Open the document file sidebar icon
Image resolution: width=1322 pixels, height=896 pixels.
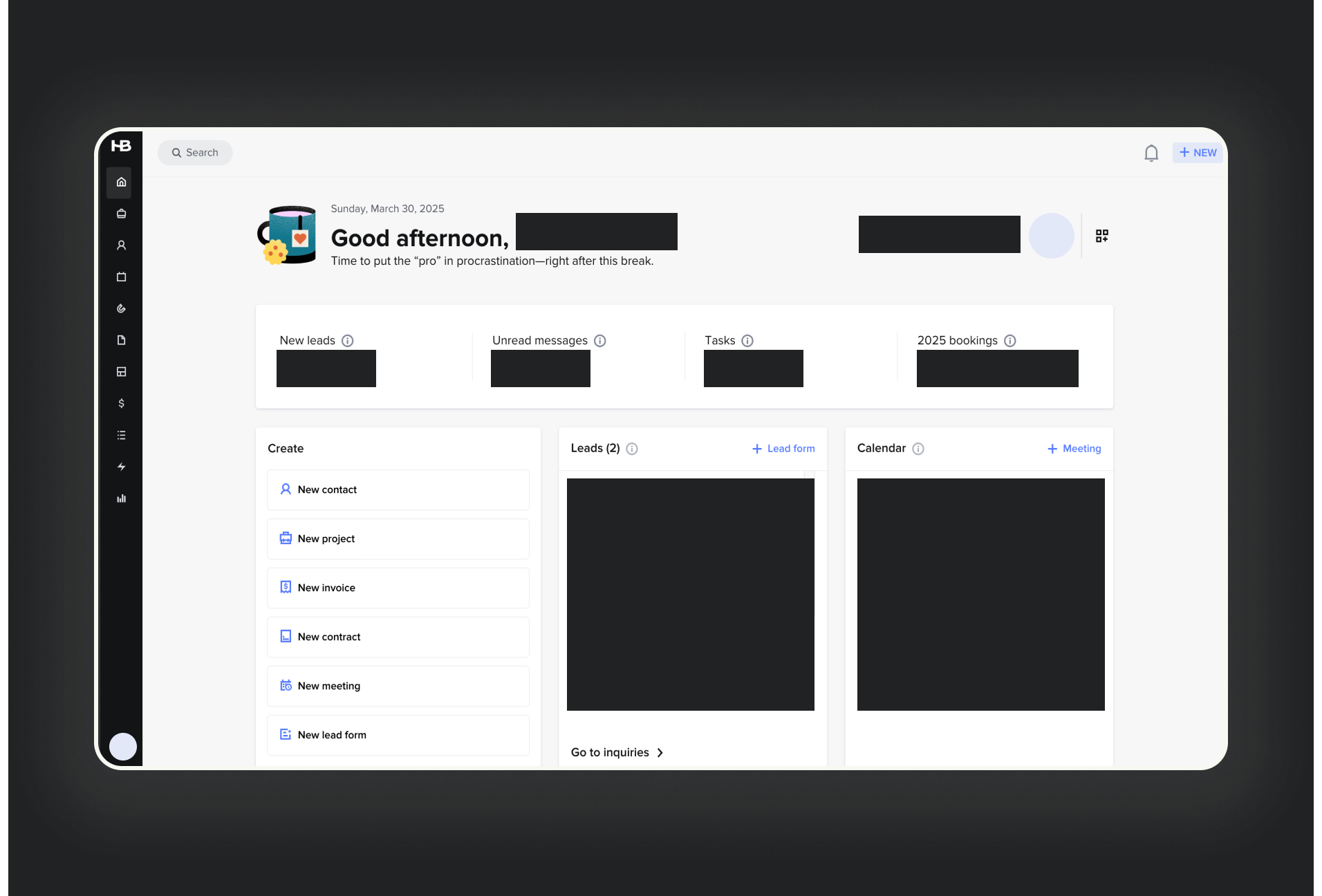click(x=121, y=340)
